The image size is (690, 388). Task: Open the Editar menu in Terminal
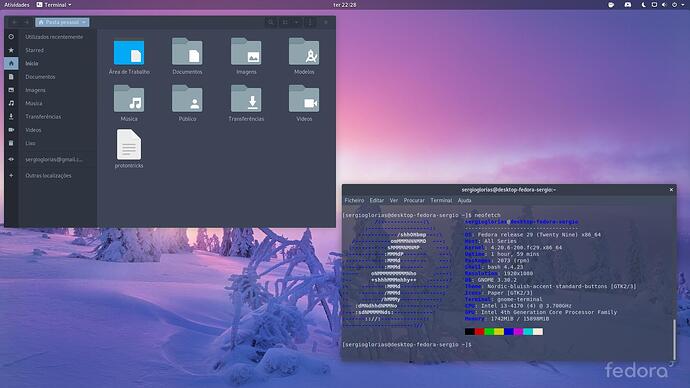pyautogui.click(x=377, y=200)
